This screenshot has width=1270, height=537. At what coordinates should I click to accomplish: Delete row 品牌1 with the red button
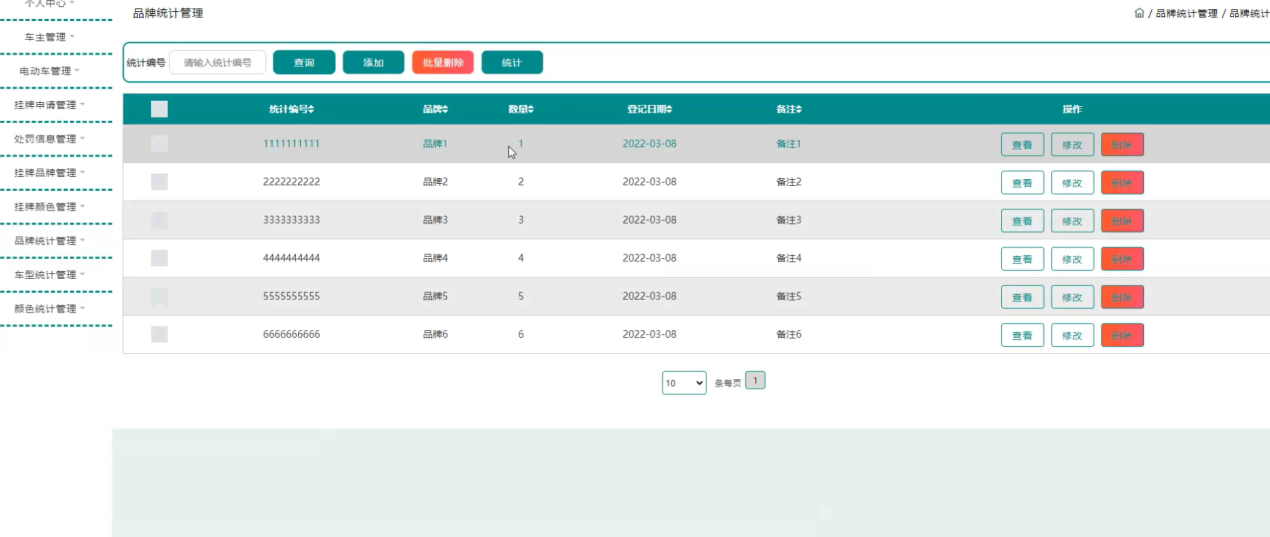coord(1122,145)
